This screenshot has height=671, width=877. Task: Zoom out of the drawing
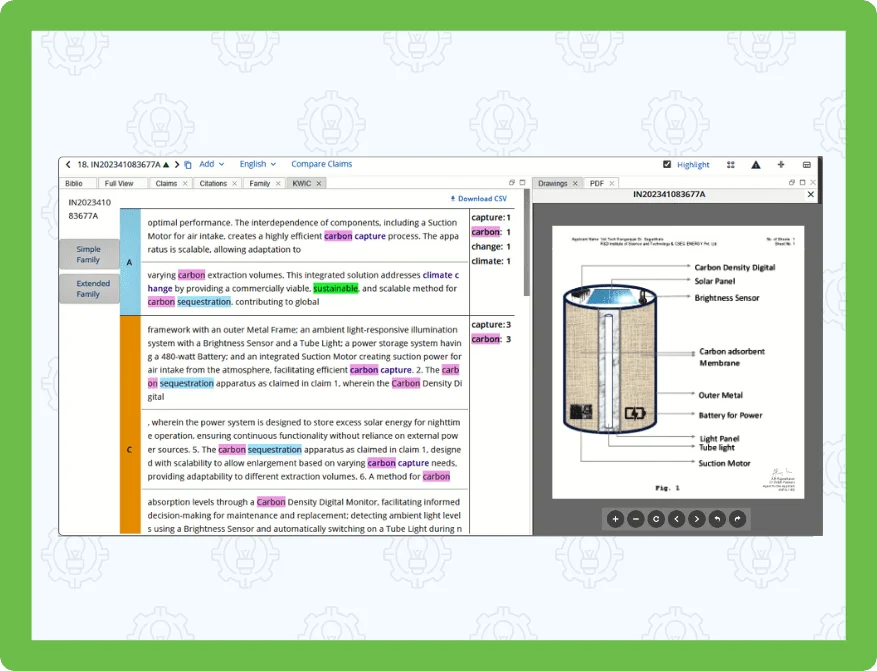tap(635, 519)
